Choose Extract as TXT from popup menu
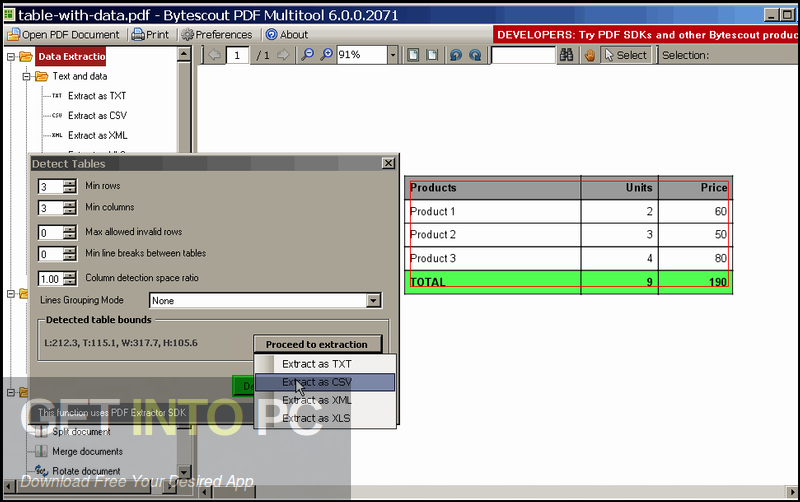The height and width of the screenshot is (502, 800). (x=325, y=364)
